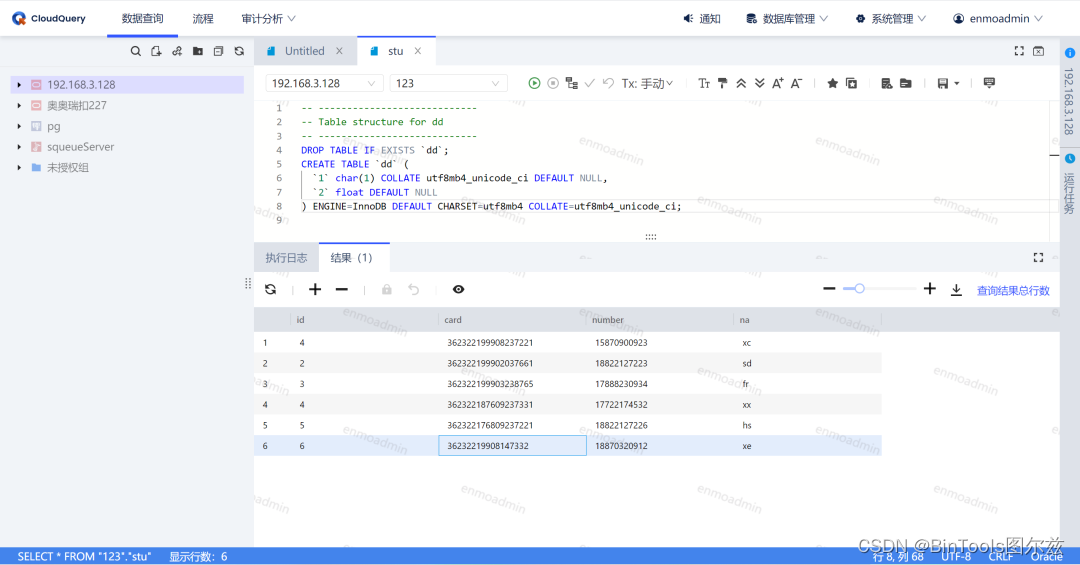
Task: Decrease editor font size with A- icon
Action: (796, 83)
